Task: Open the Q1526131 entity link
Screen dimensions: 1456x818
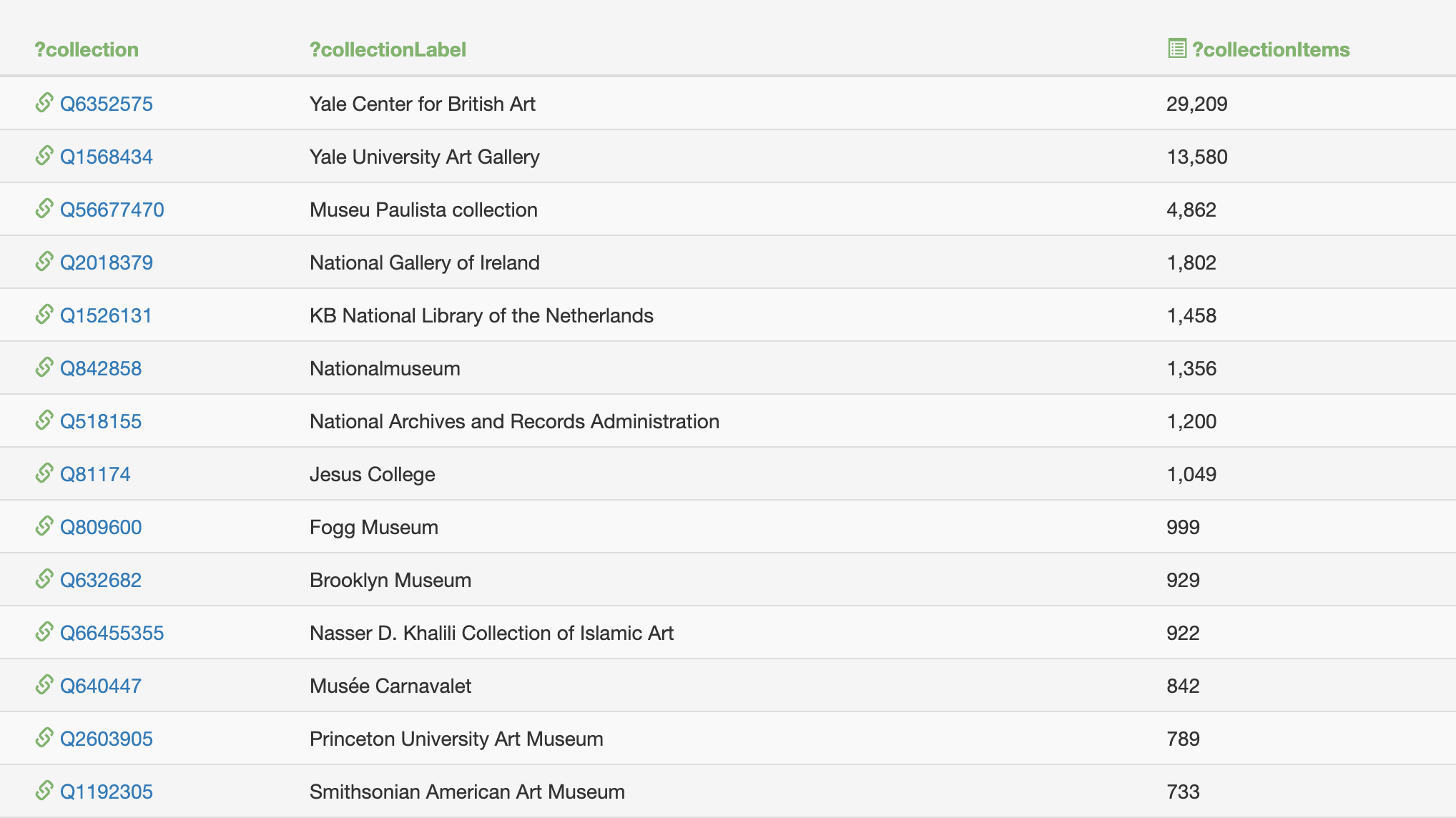Action: coord(106,315)
